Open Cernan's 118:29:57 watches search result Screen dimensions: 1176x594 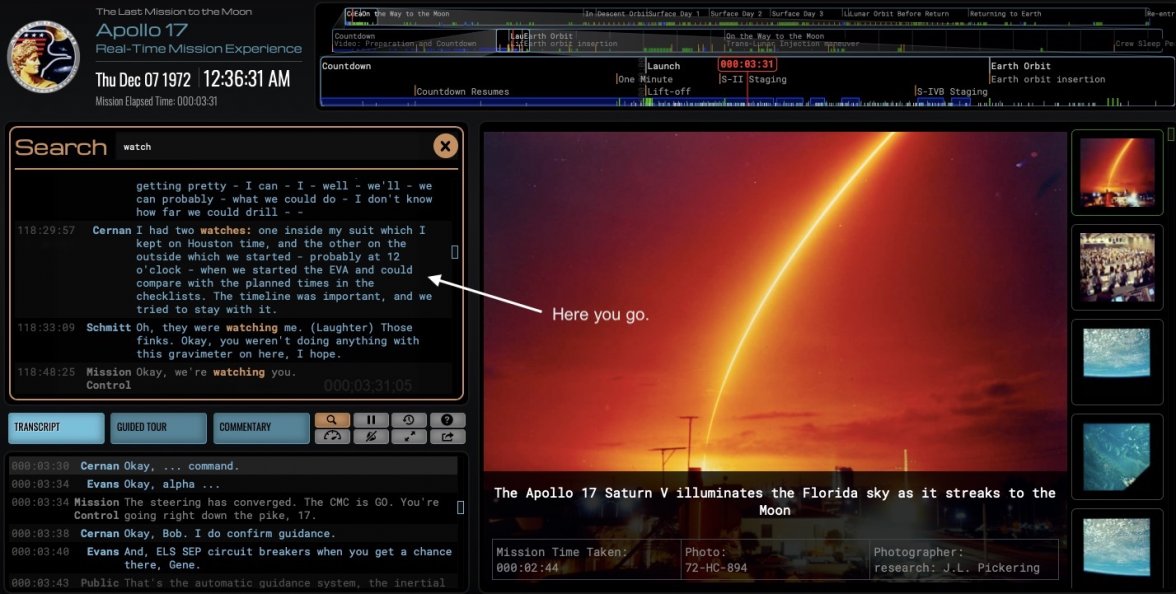point(280,269)
